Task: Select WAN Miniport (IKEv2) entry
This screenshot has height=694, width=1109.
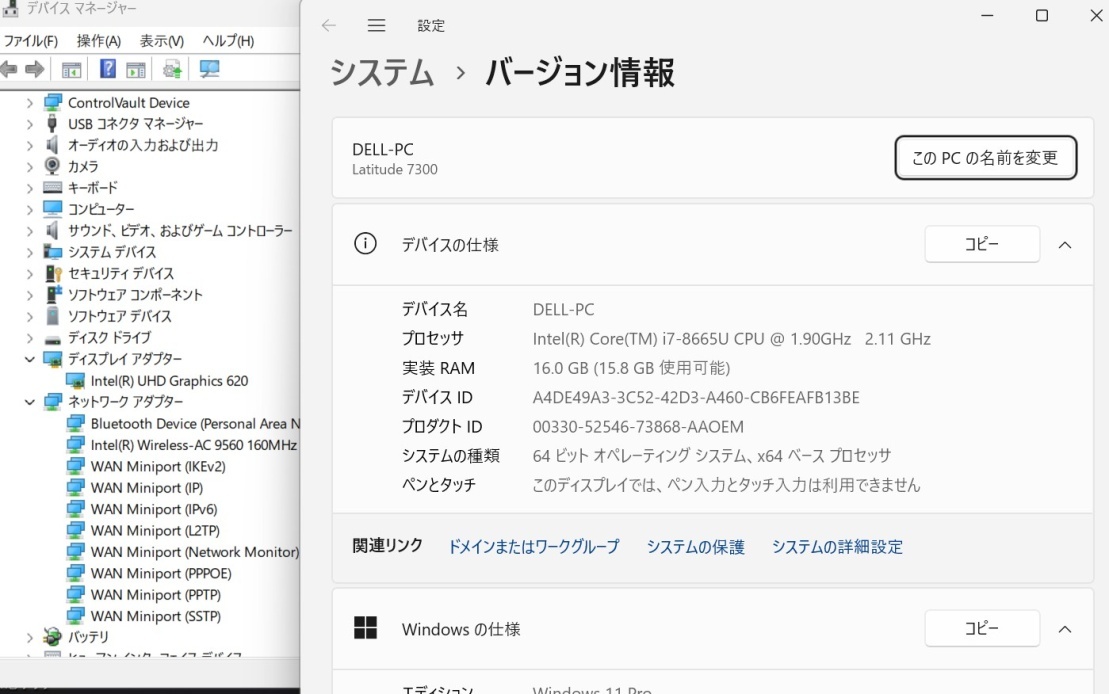Action: (158, 466)
